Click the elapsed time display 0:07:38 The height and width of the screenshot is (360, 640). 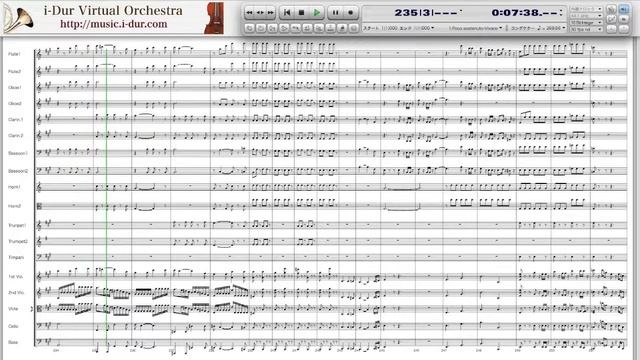[x=524, y=13]
